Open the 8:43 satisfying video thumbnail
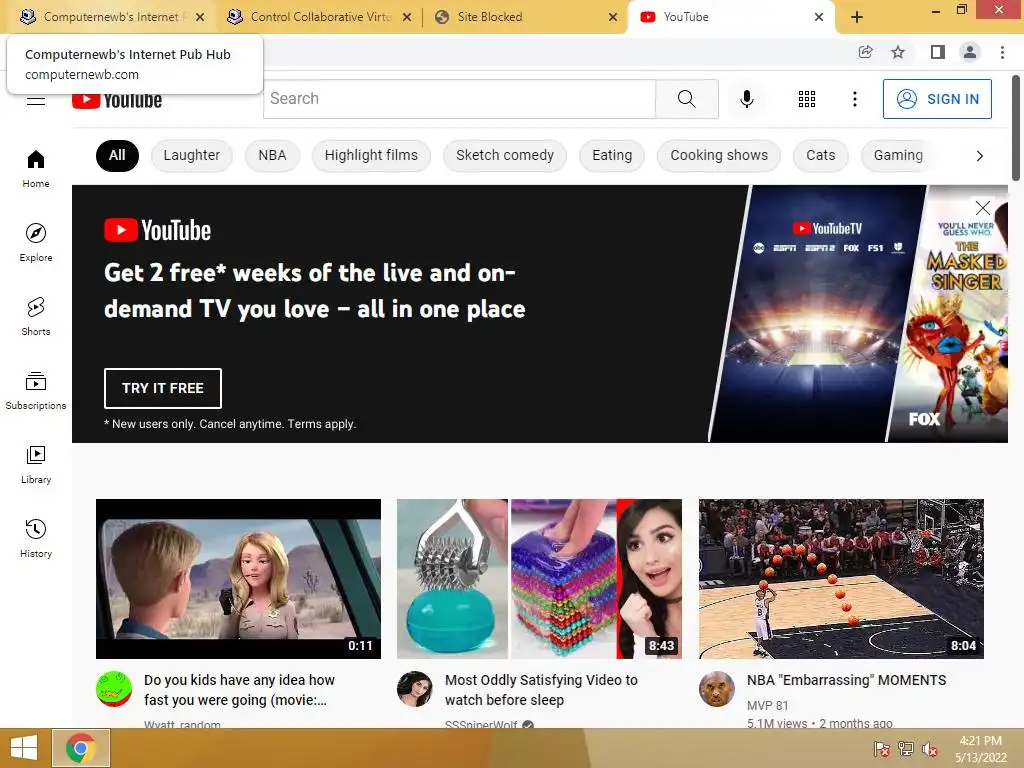 pyautogui.click(x=539, y=579)
